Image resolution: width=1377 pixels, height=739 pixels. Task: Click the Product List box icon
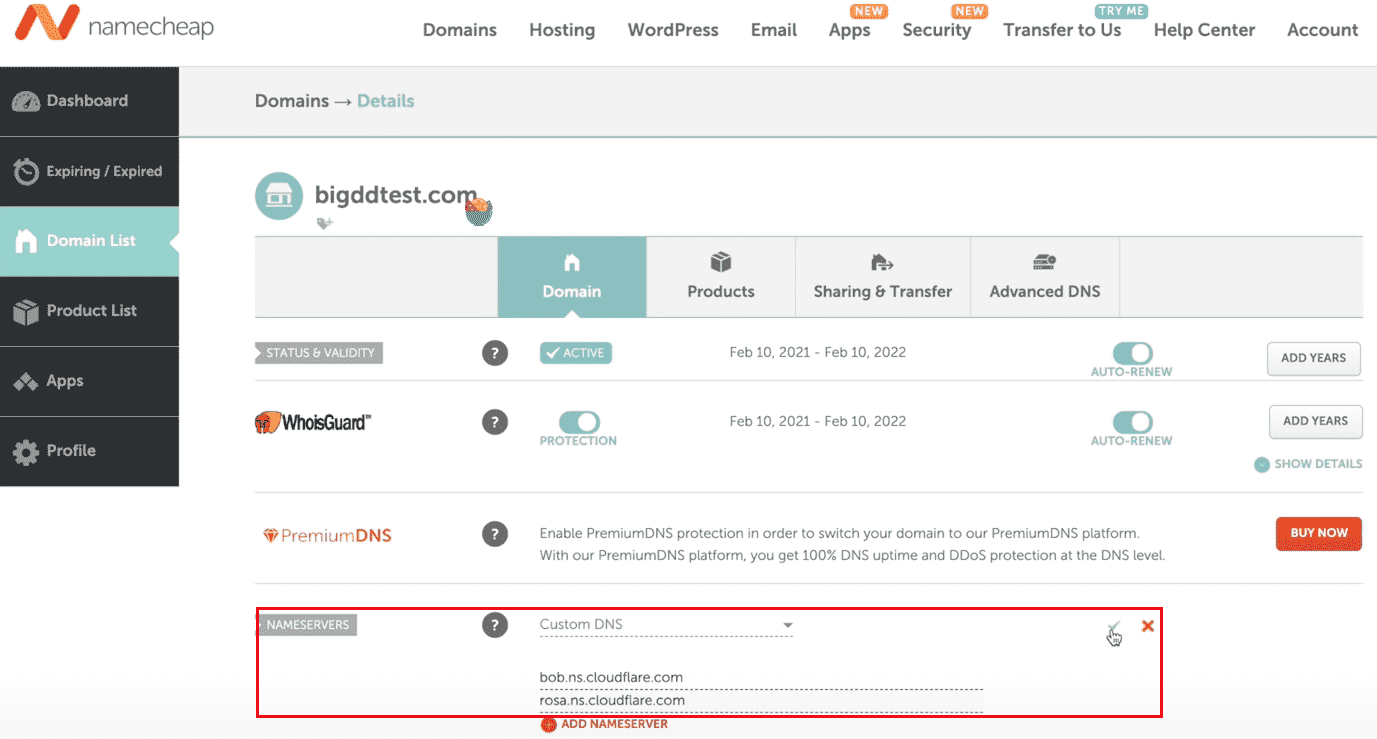(26, 312)
